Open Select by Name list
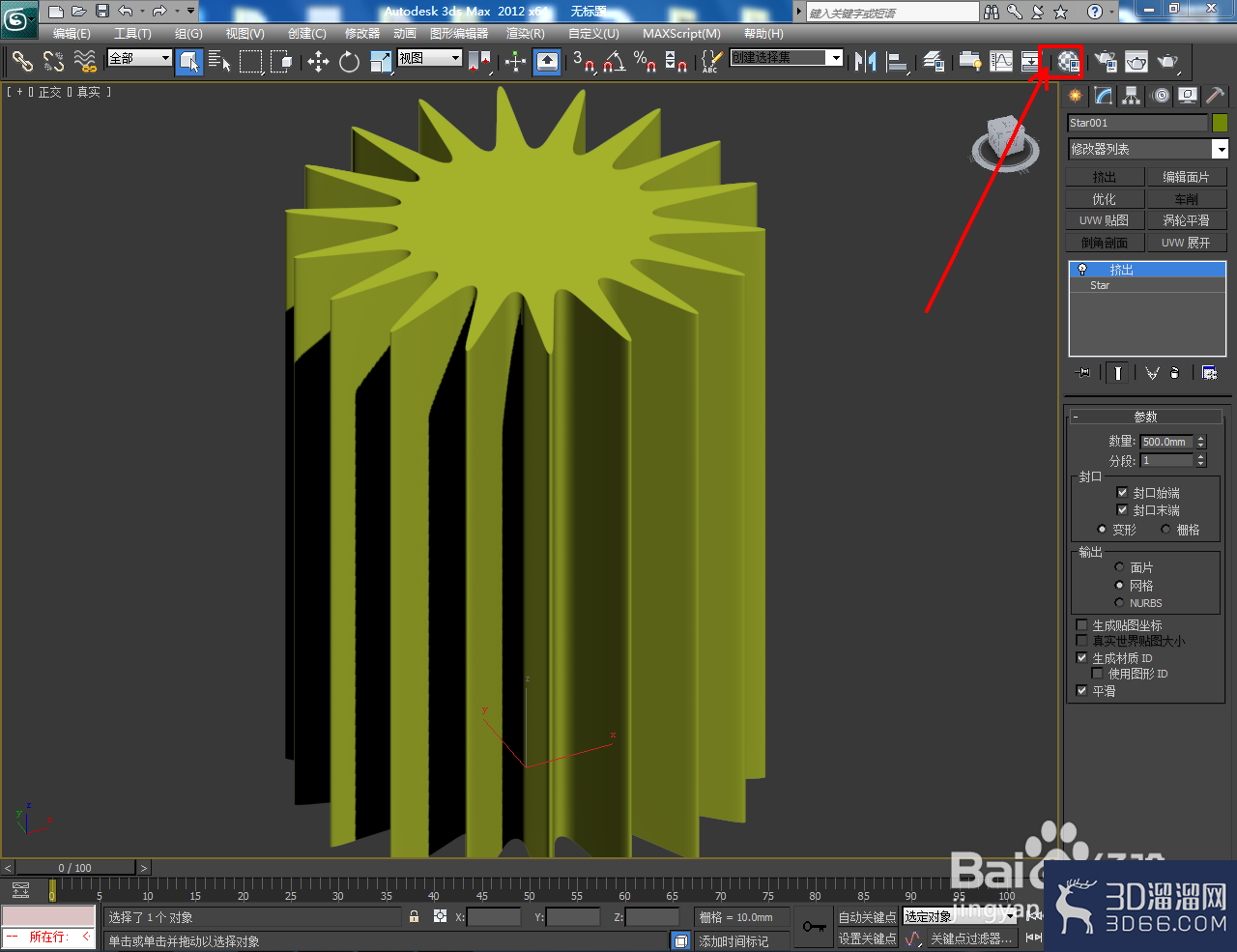 pos(219,61)
